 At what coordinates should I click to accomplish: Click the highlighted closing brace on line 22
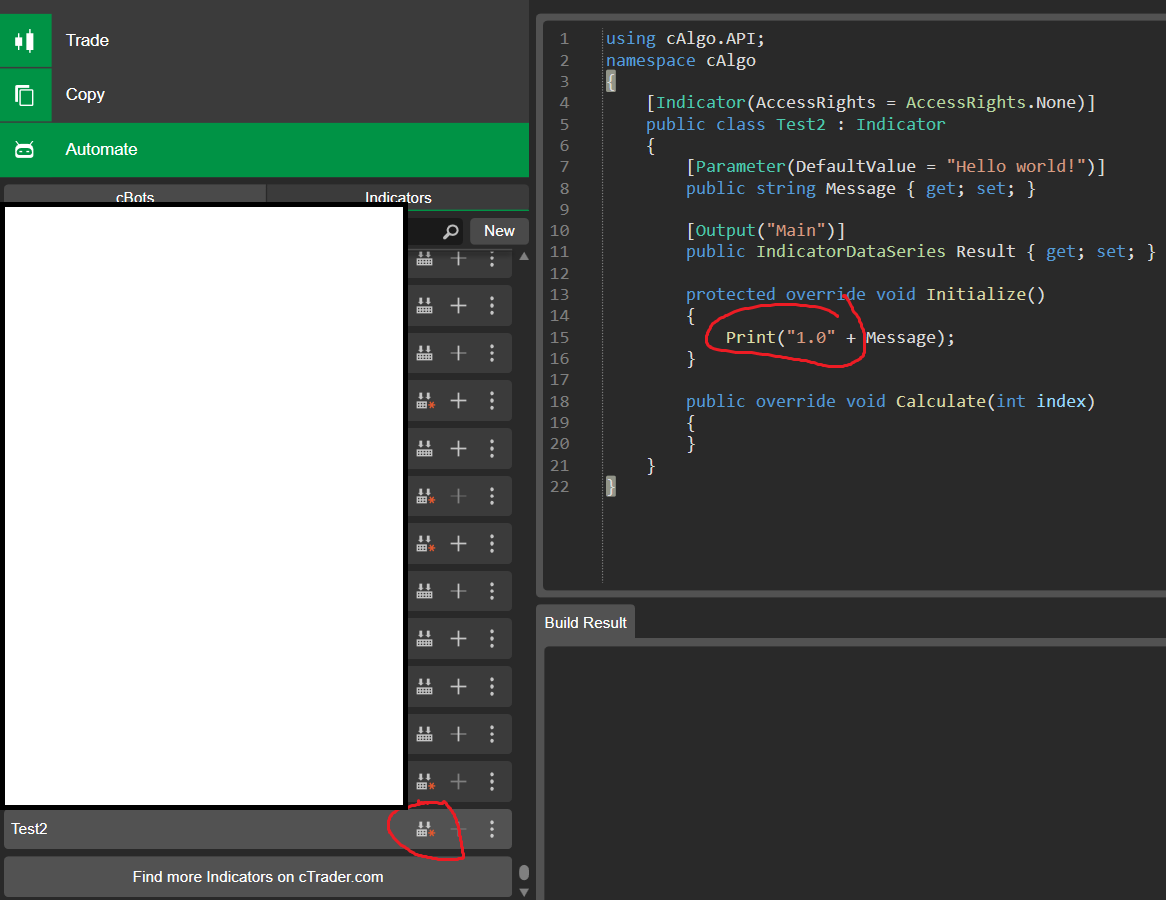click(611, 486)
